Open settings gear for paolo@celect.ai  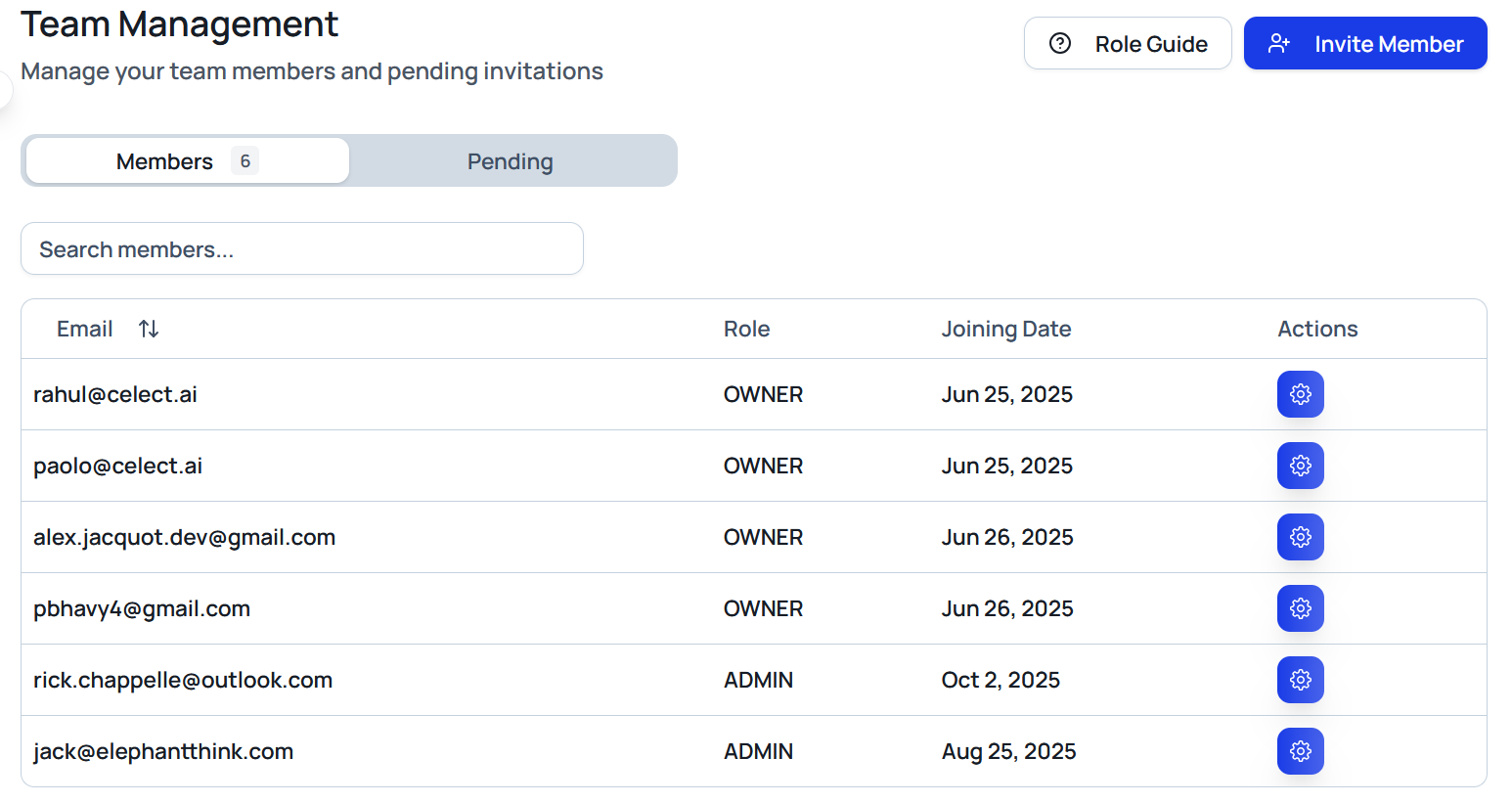1300,466
